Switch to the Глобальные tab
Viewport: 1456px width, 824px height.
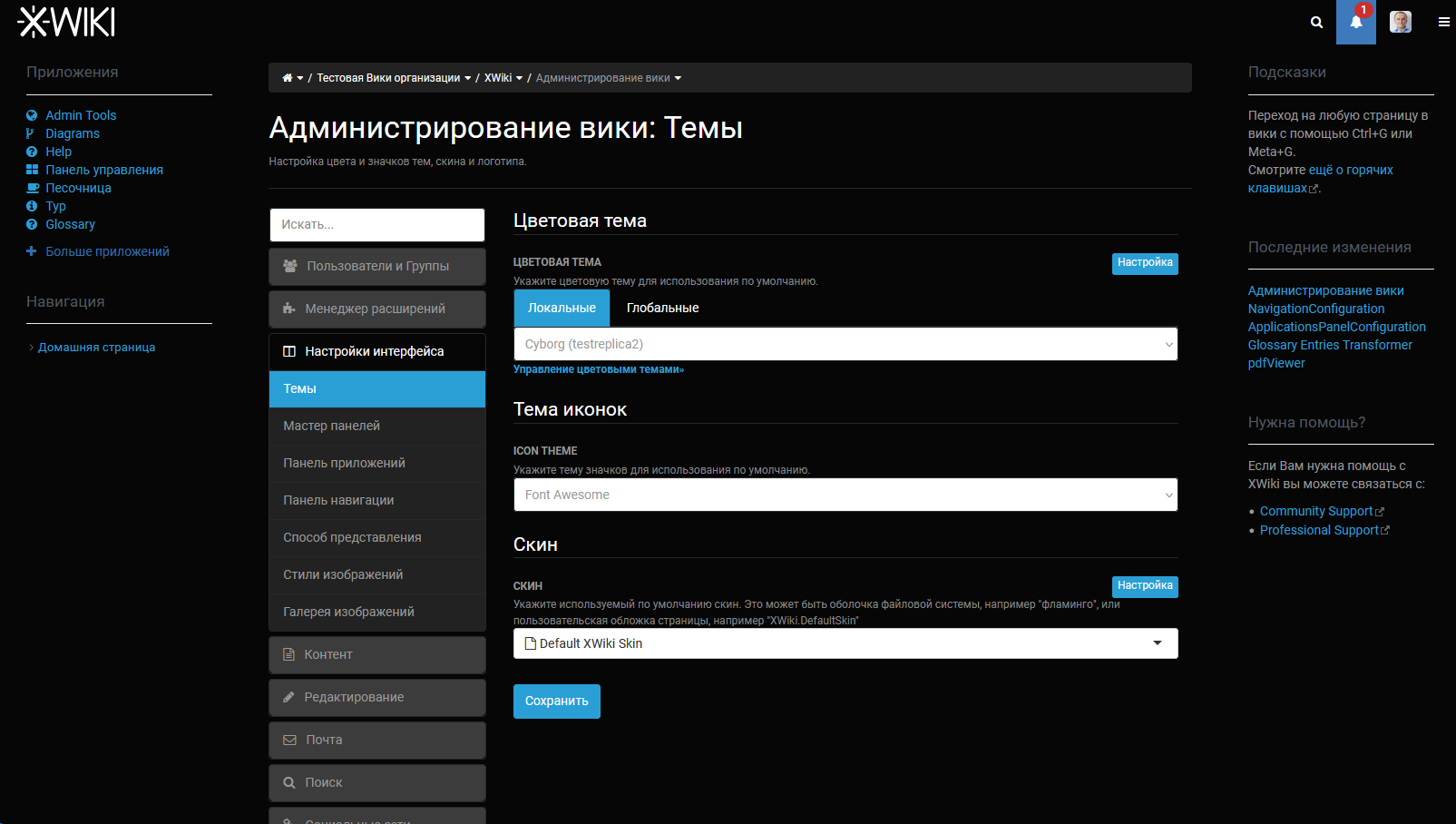click(x=662, y=309)
